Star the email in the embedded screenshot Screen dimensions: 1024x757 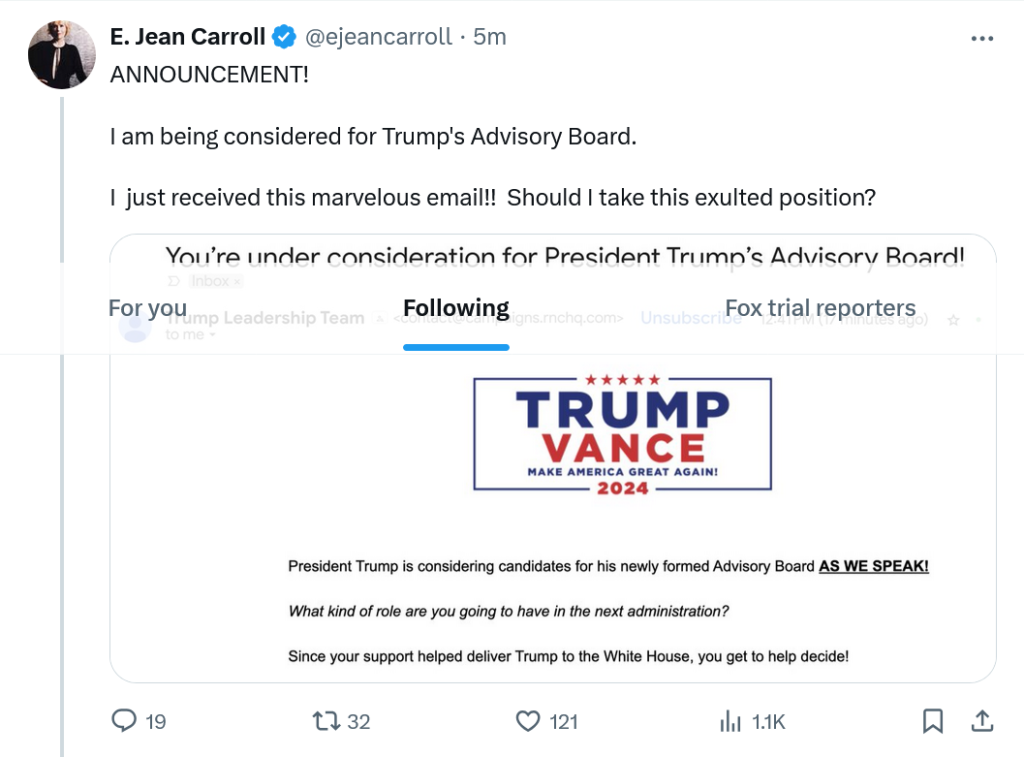click(x=953, y=320)
